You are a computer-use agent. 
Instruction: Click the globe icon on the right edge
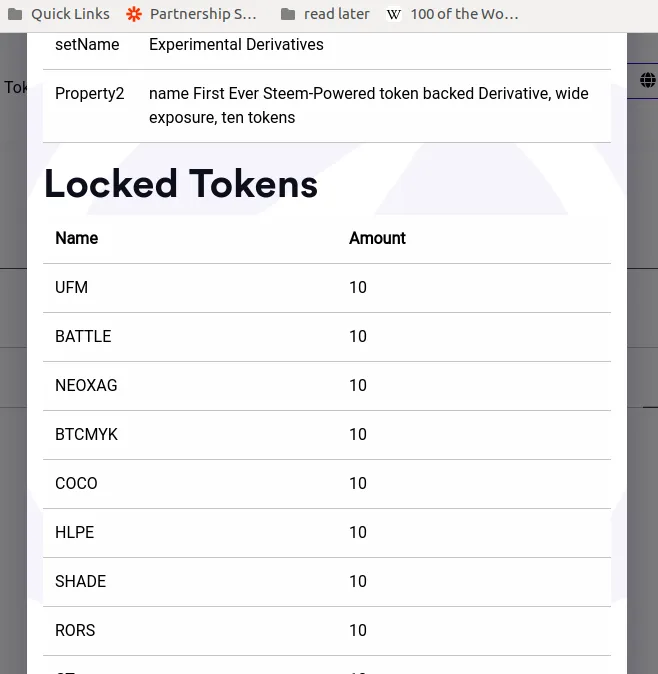pos(648,80)
